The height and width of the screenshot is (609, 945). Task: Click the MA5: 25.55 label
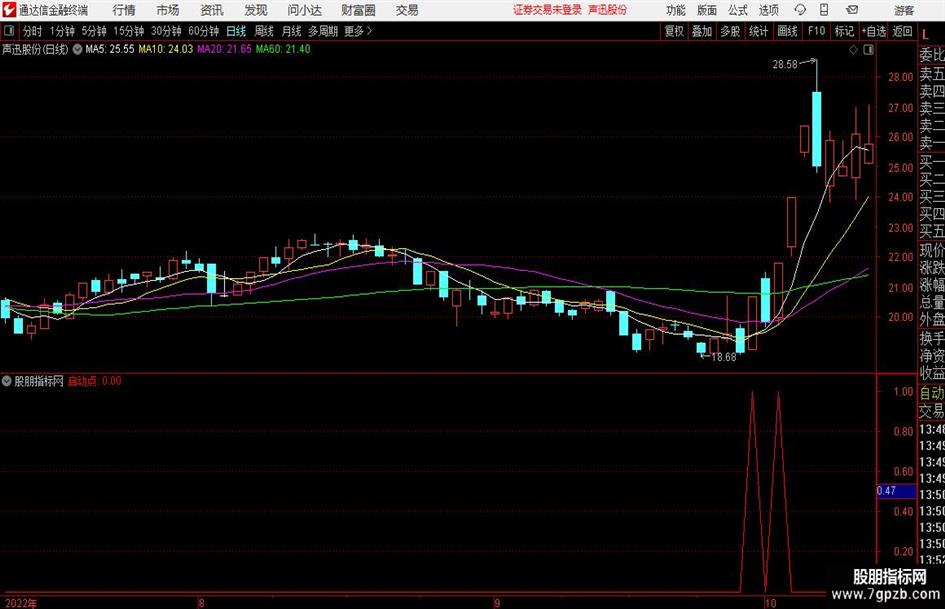click(x=110, y=49)
